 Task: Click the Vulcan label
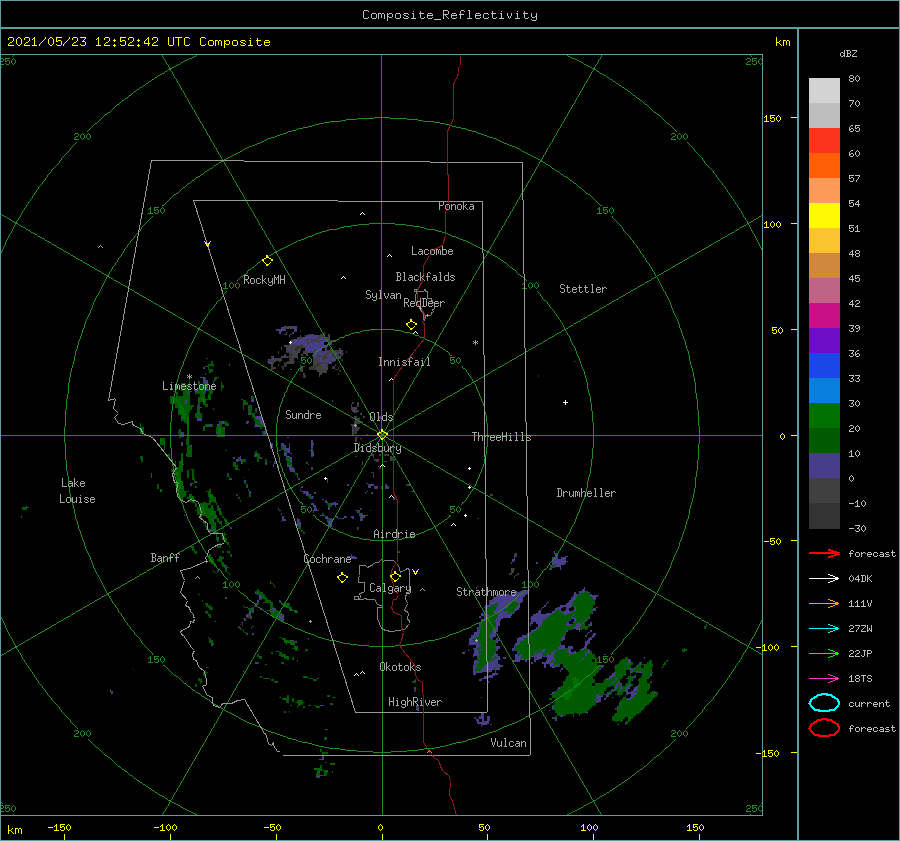click(x=508, y=743)
